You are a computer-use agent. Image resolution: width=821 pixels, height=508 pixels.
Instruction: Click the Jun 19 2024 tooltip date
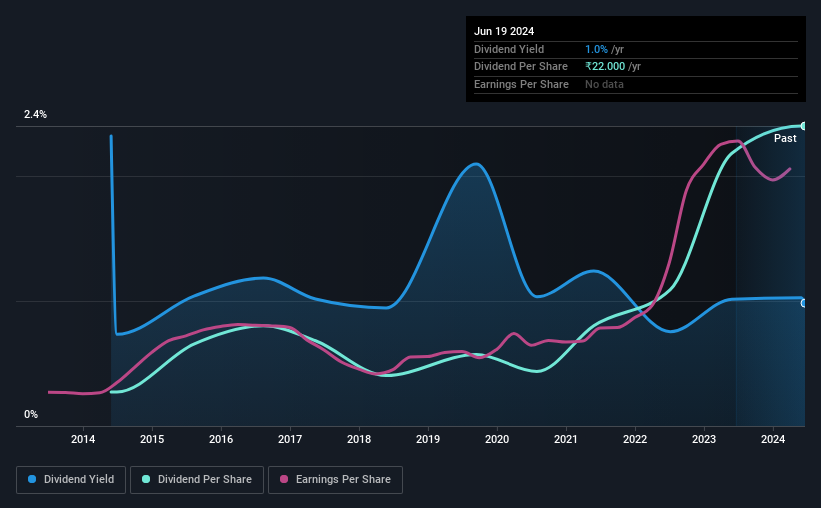(x=504, y=31)
